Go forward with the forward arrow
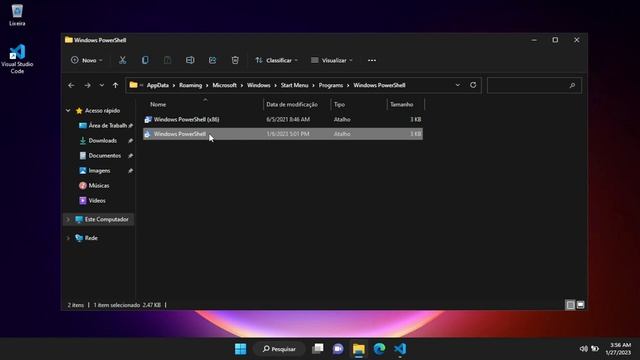This screenshot has width=640, height=360. click(87, 85)
